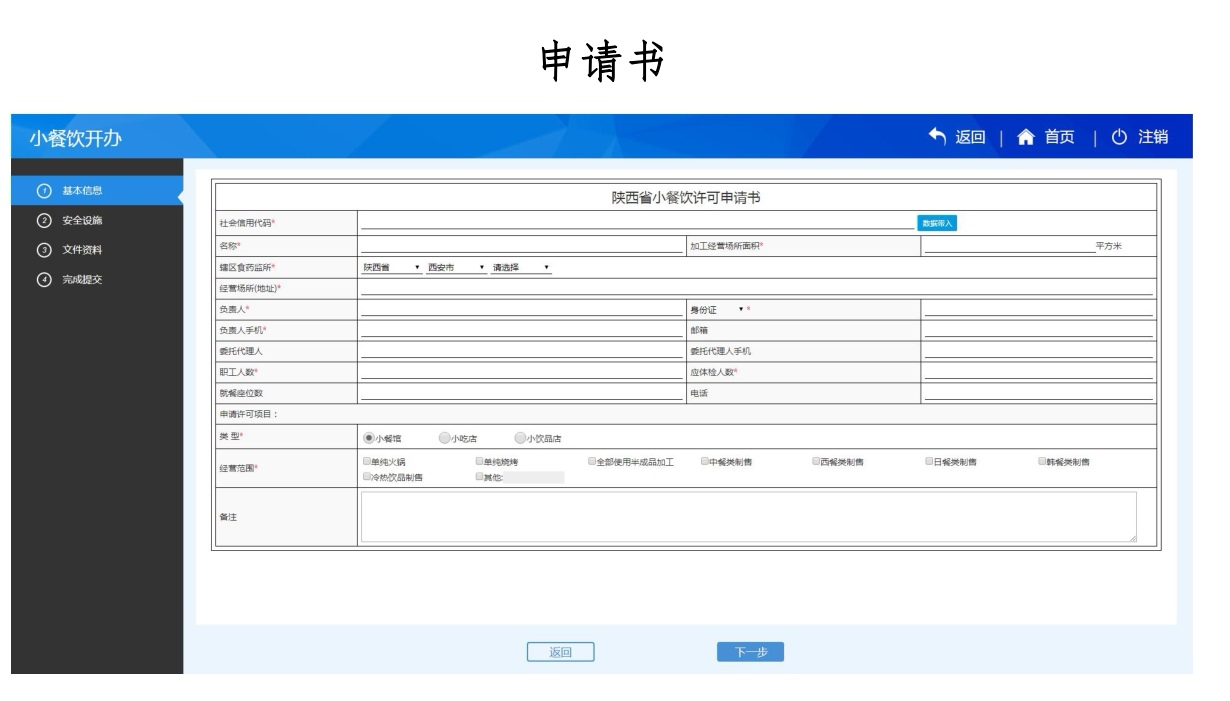This screenshot has height=701, width=1230.
Task: Select the 小饮品店 radio button
Action: tap(519, 437)
